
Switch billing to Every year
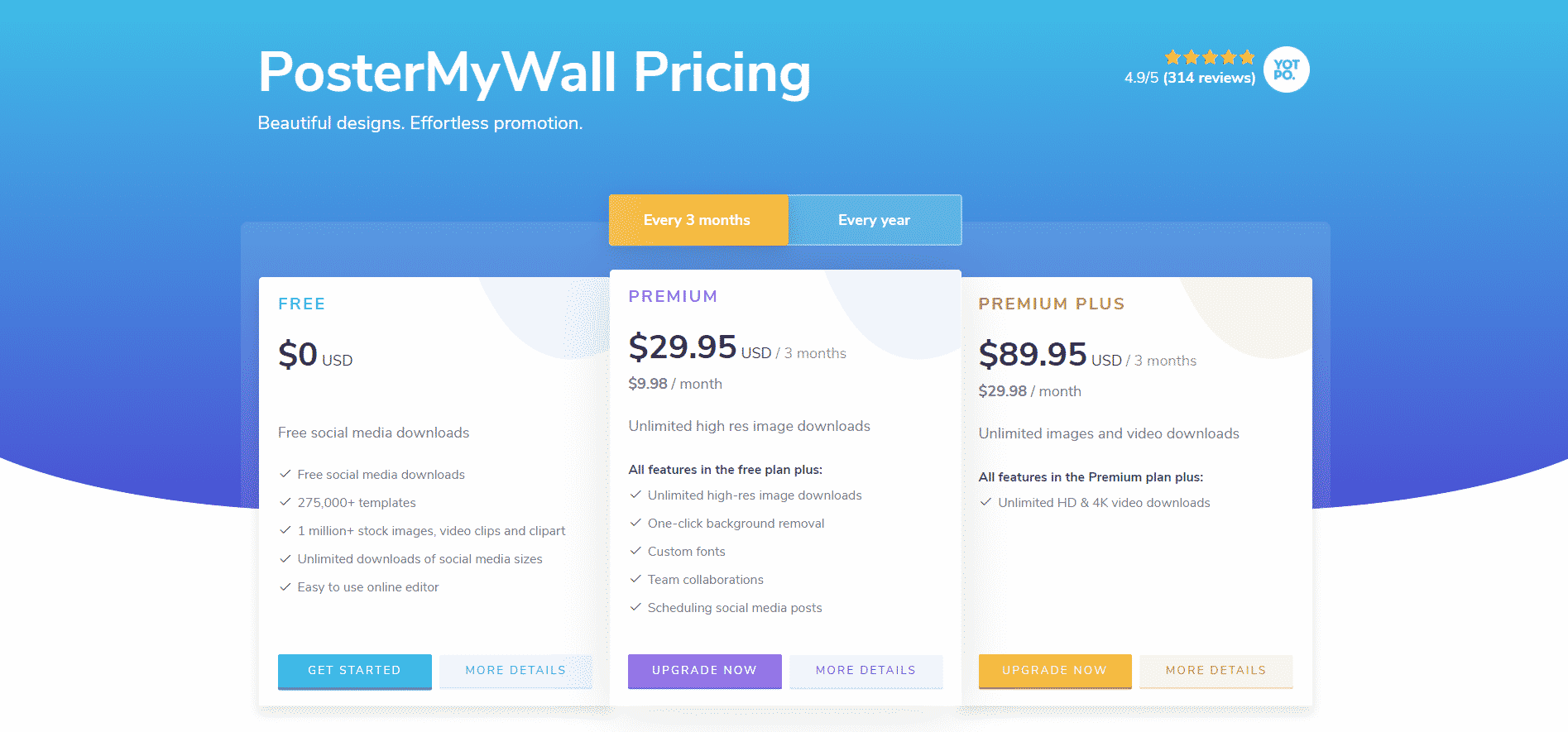(x=875, y=220)
